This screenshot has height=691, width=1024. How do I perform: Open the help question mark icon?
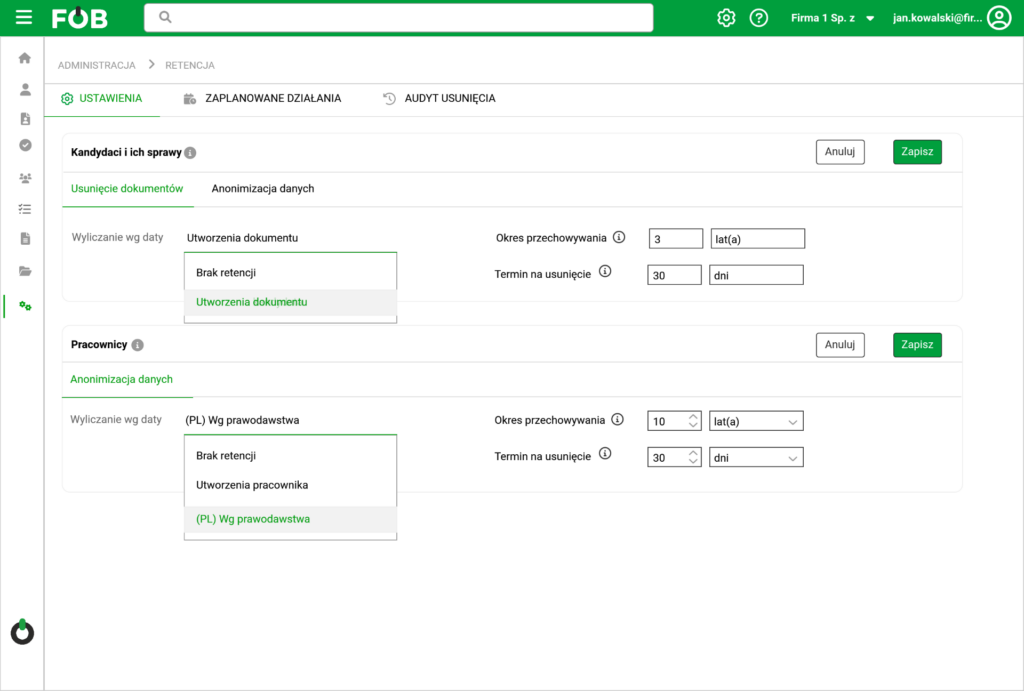coord(758,18)
